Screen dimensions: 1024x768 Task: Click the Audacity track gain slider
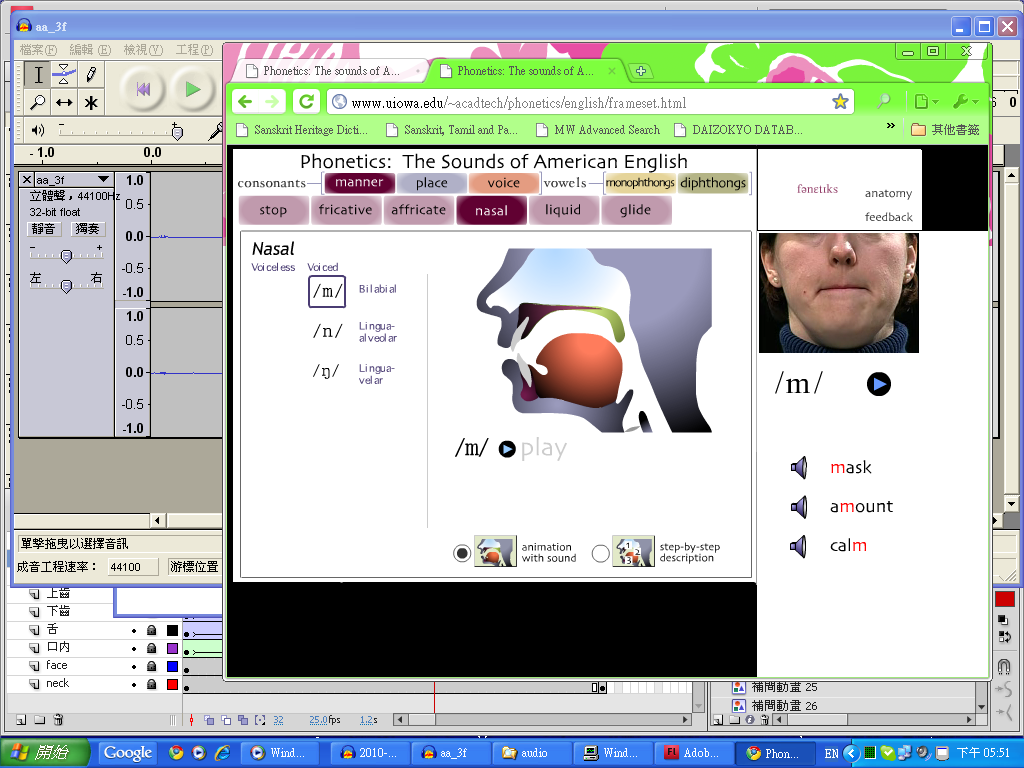[66, 256]
